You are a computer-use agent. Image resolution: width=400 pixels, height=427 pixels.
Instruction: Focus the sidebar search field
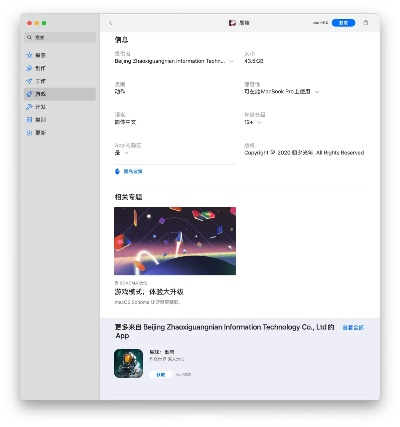coord(60,37)
